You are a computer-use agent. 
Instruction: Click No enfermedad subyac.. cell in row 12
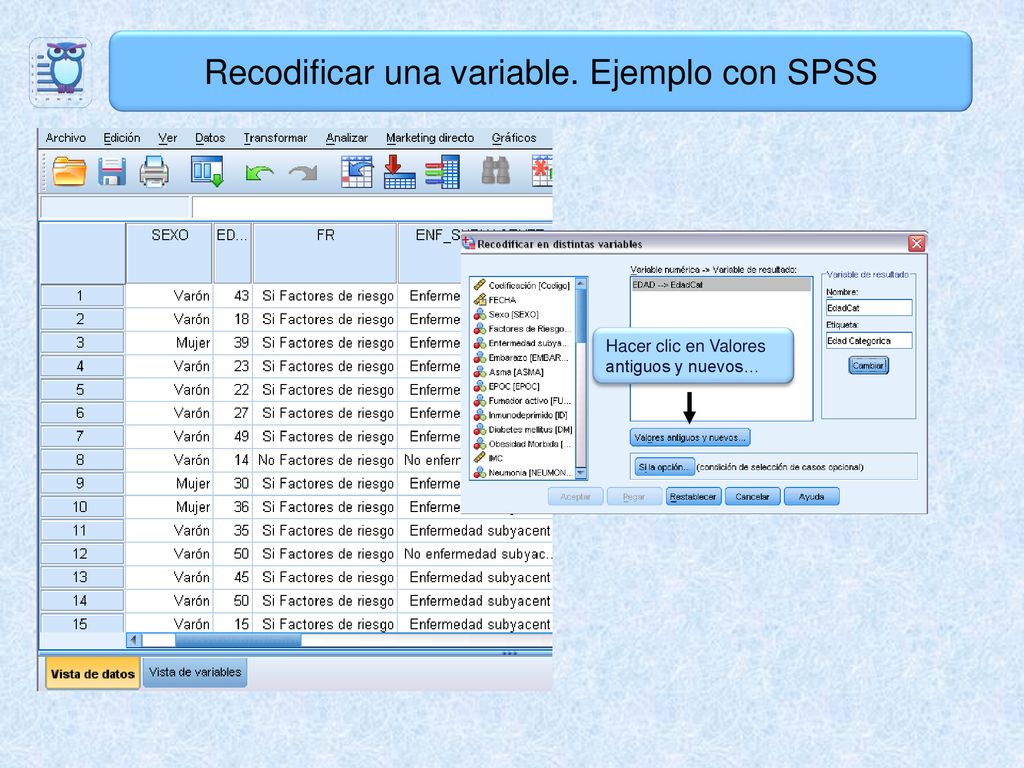476,554
